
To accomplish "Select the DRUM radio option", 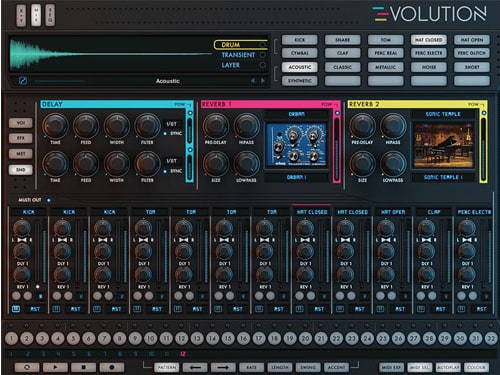I will [x=263, y=45].
